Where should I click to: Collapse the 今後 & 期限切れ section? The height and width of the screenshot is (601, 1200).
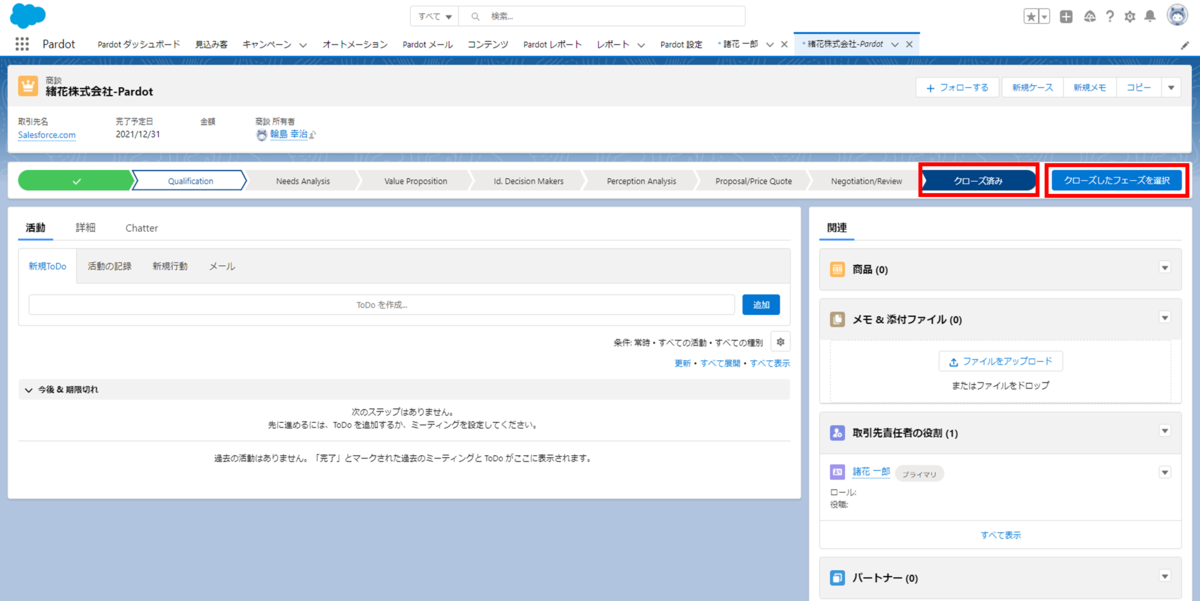pyautogui.click(x=28, y=389)
